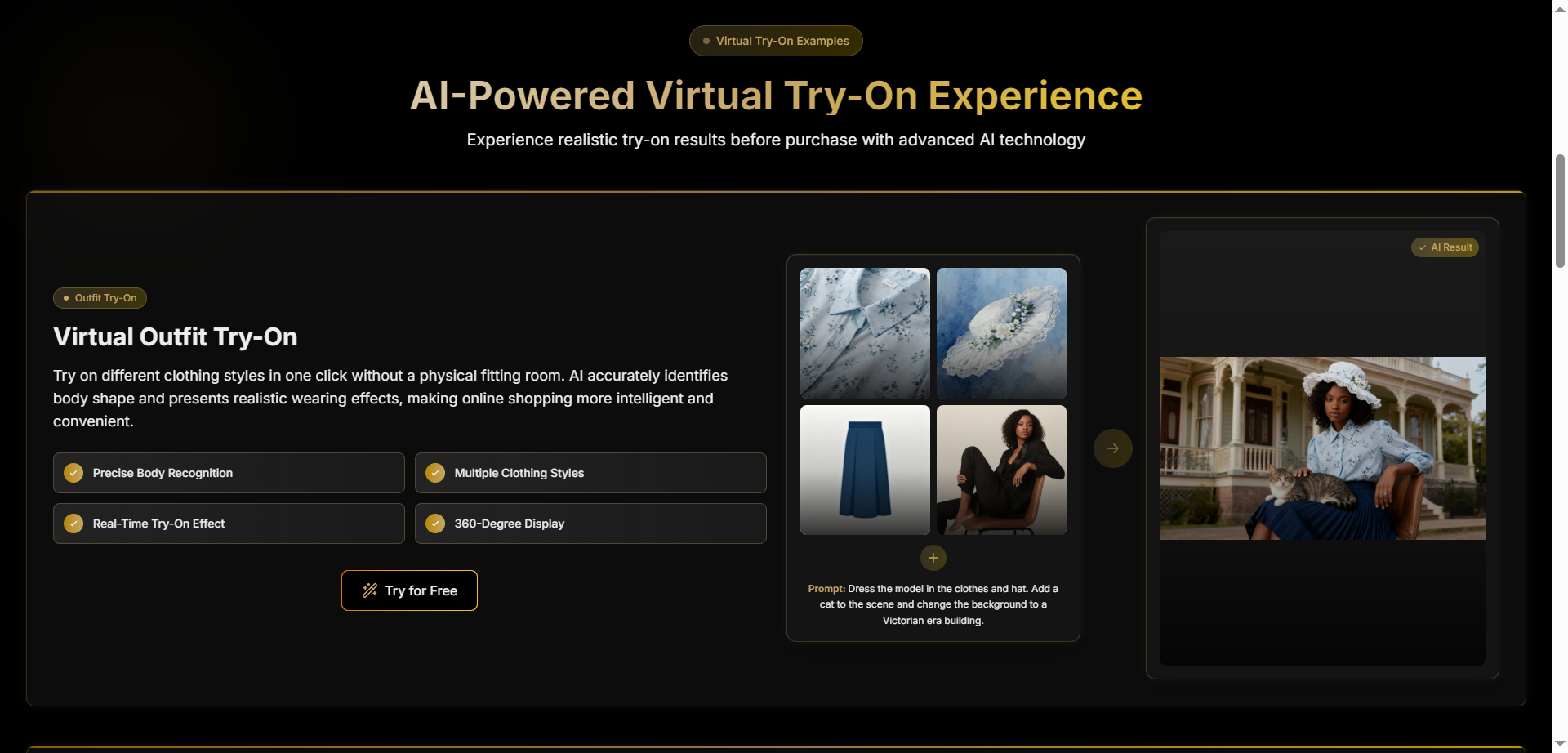Click the Try for Free button
Viewport: 1568px width, 753px height.
409,590
